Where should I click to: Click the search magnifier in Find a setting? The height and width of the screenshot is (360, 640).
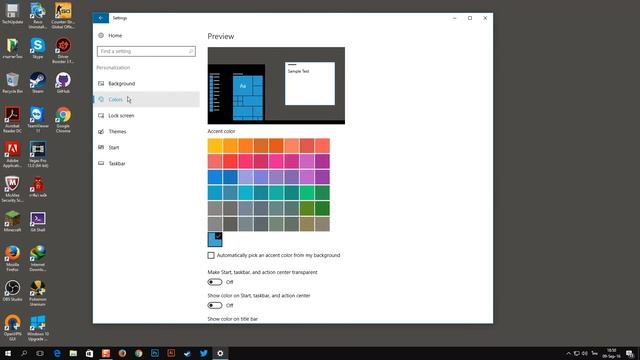[x=190, y=51]
